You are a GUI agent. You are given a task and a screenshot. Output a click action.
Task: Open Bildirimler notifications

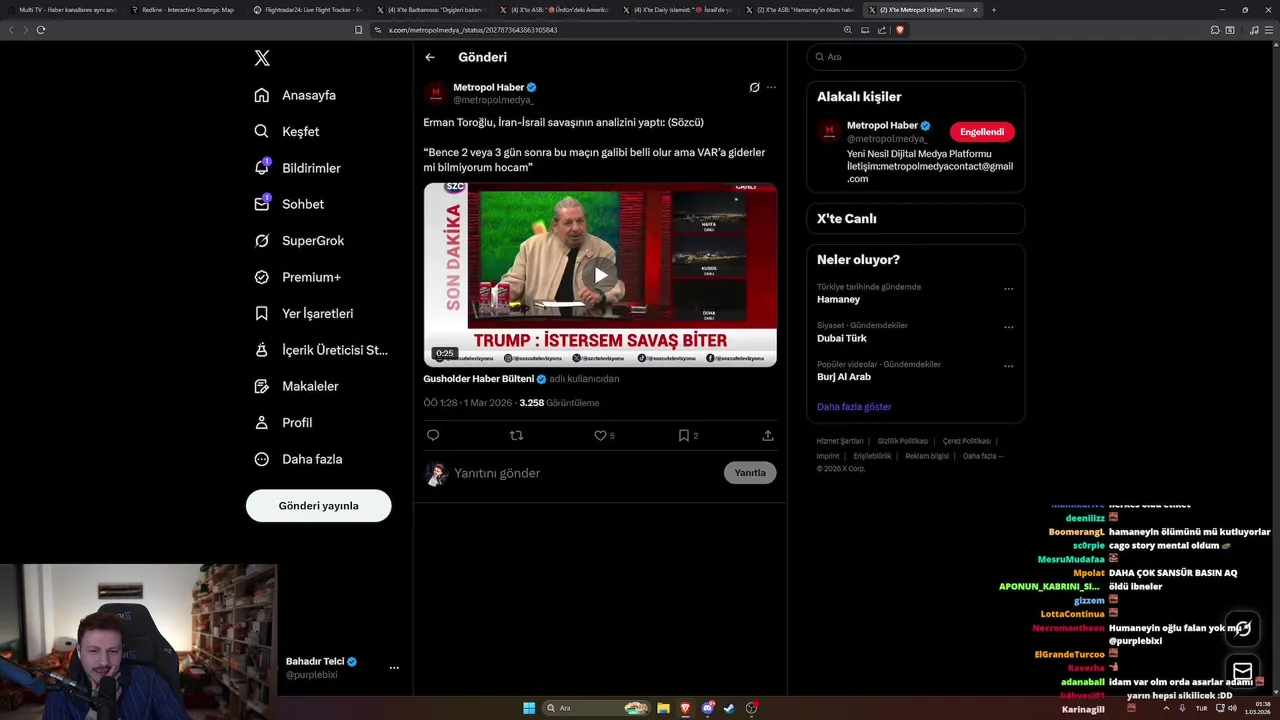[x=297, y=168]
